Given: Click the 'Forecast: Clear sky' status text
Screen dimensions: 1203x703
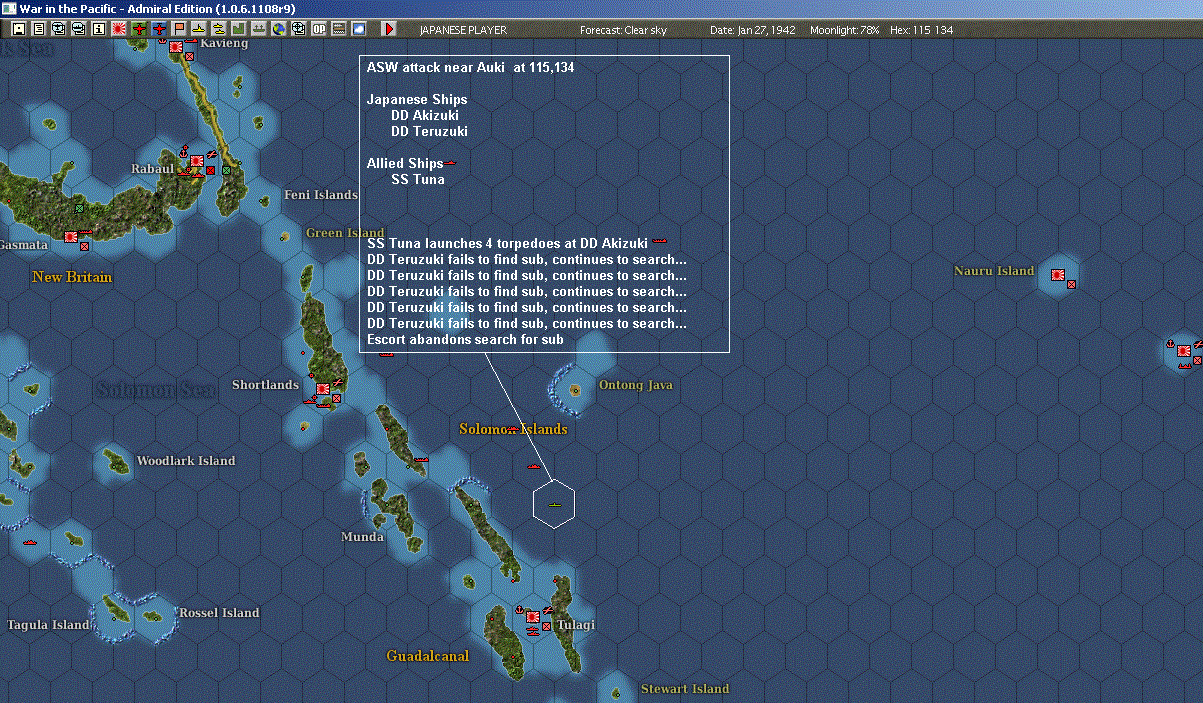Looking at the screenshot, I should (x=623, y=30).
